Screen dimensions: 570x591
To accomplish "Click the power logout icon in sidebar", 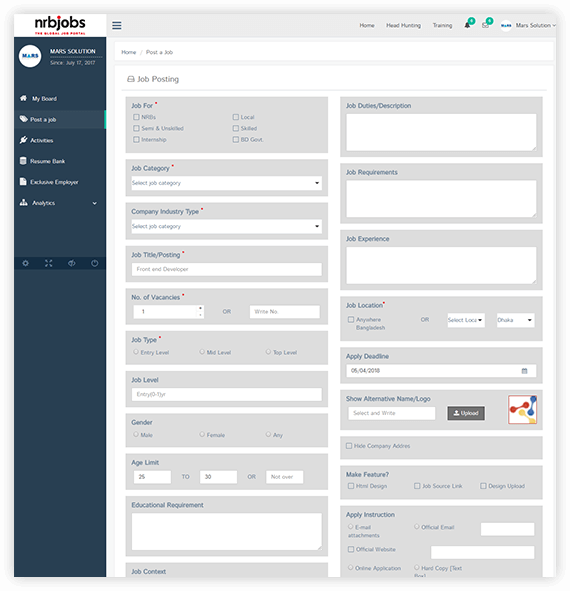I will tap(95, 263).
